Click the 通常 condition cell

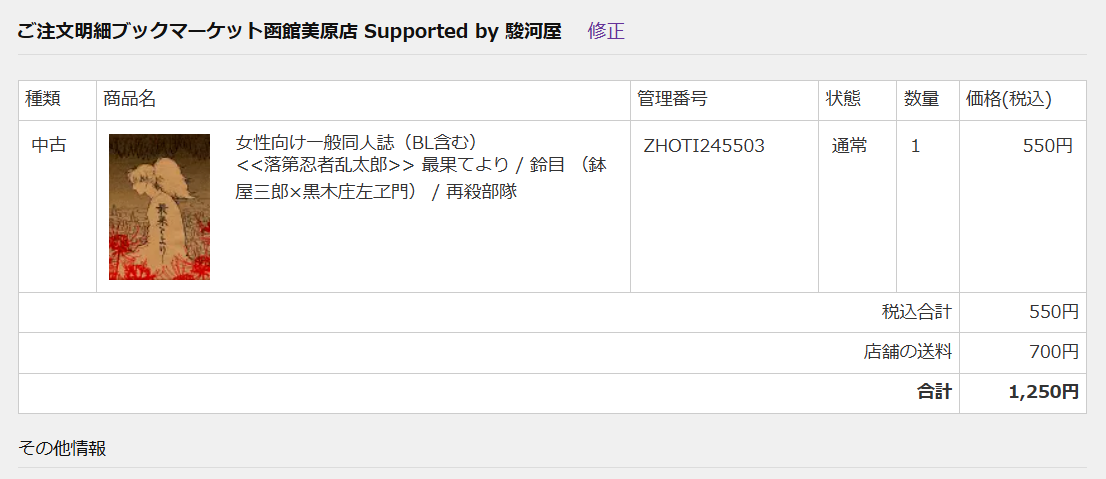tap(849, 146)
